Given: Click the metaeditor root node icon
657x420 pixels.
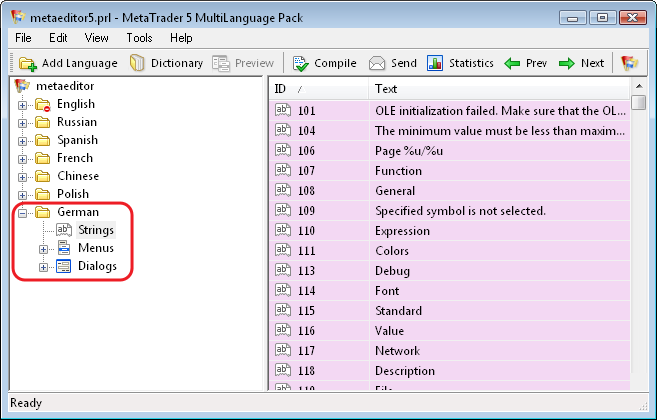Looking at the screenshot, I should [22, 86].
